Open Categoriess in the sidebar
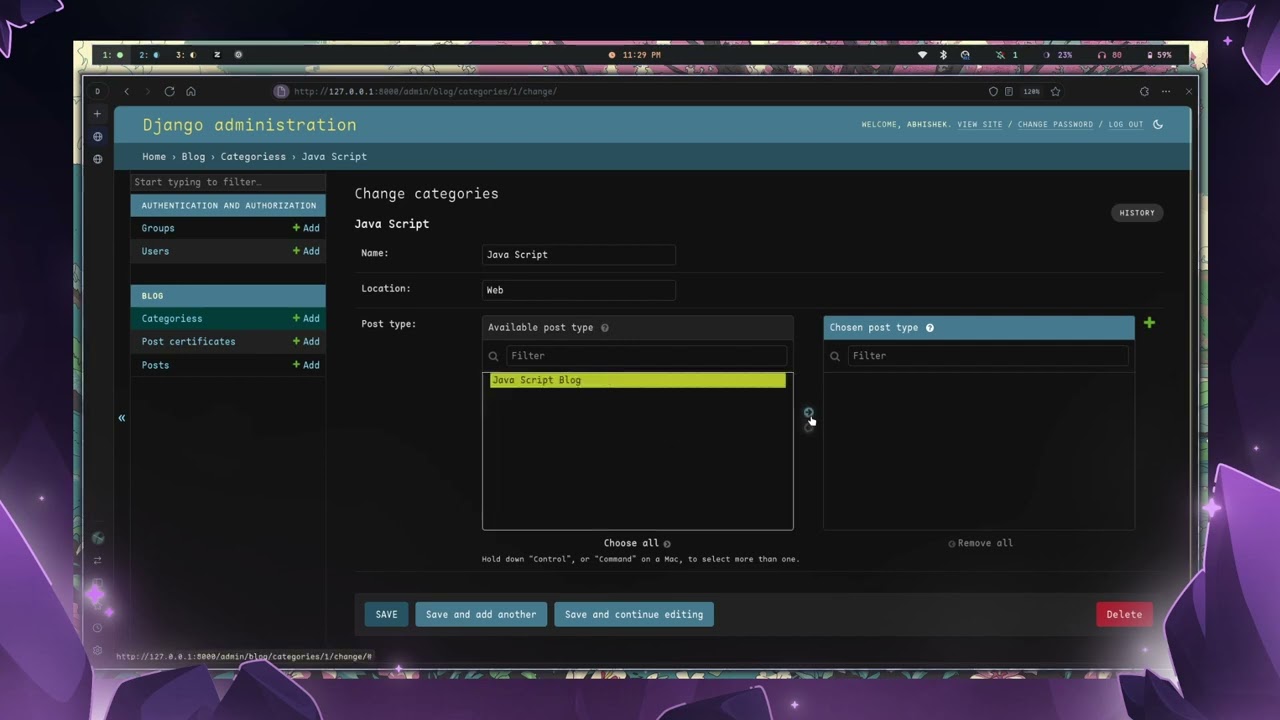Image resolution: width=1280 pixels, height=720 pixels. (172, 319)
